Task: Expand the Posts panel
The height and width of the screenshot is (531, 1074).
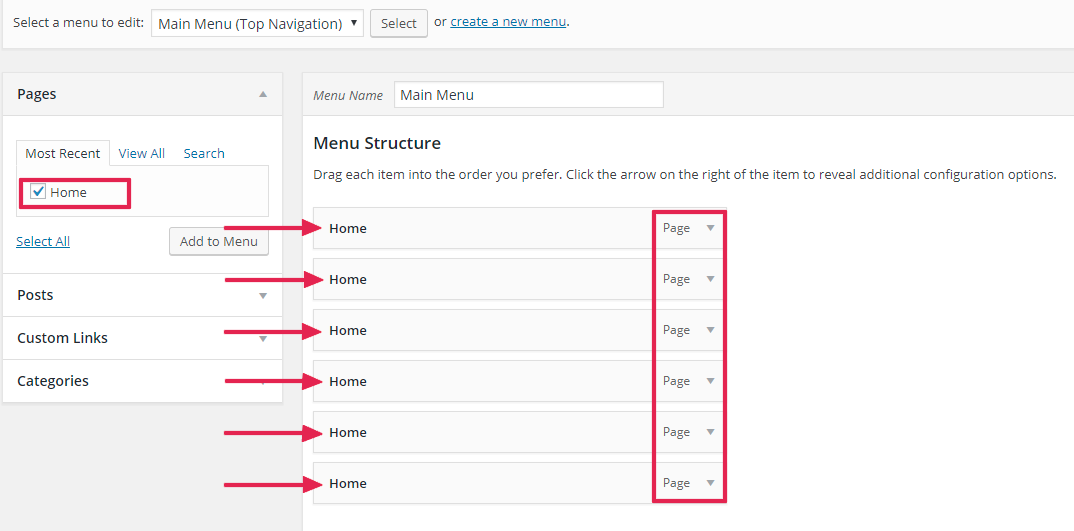Action: (x=263, y=296)
